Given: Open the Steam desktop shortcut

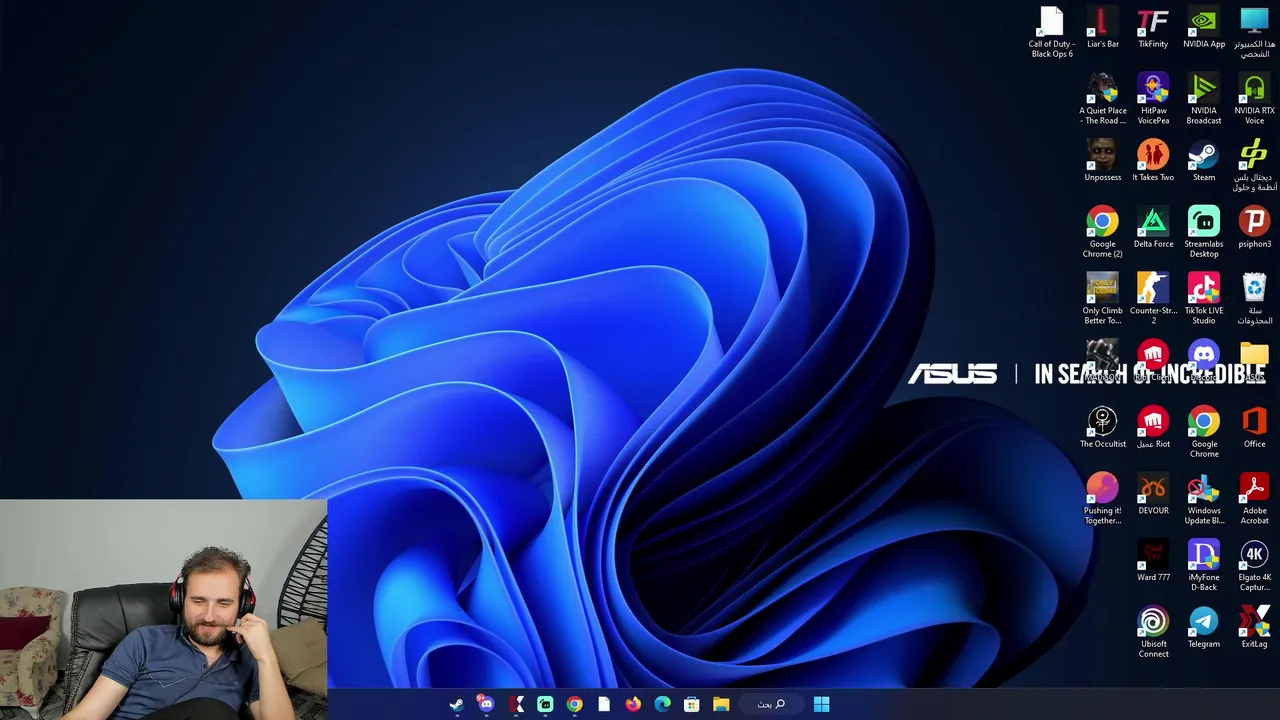Looking at the screenshot, I should point(1204,161).
